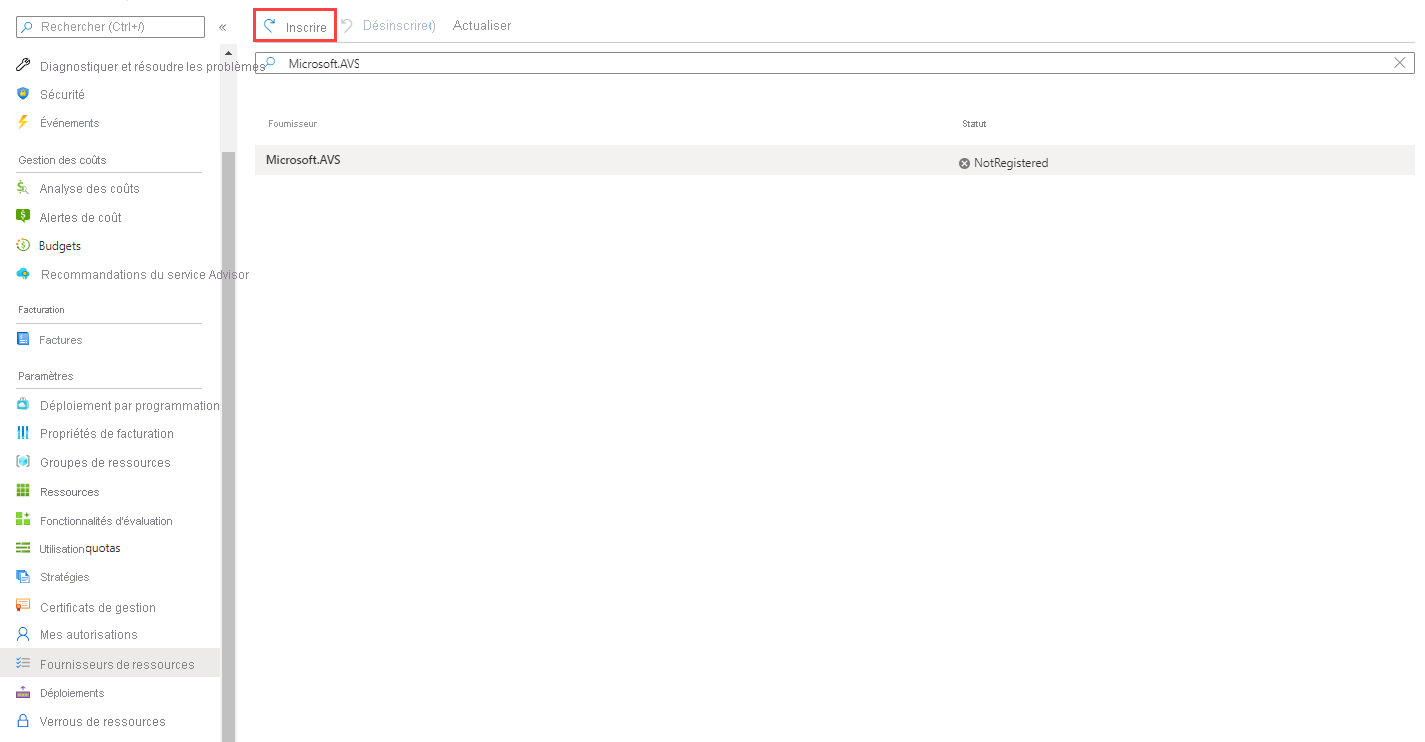This screenshot has width=1425, height=742.
Task: Open Groupes de ressources
Action: point(105,463)
